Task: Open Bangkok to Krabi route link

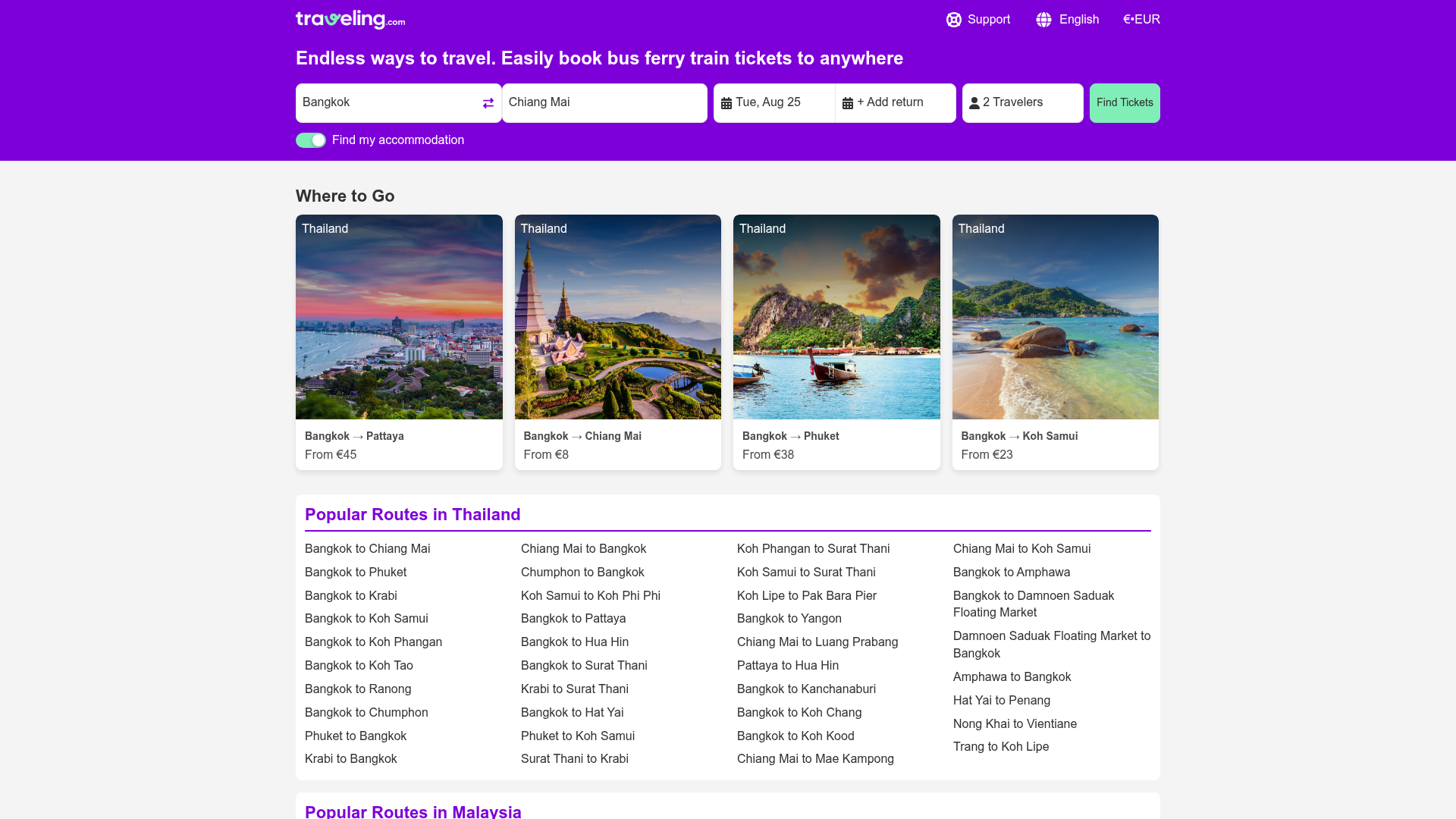Action: (x=351, y=596)
